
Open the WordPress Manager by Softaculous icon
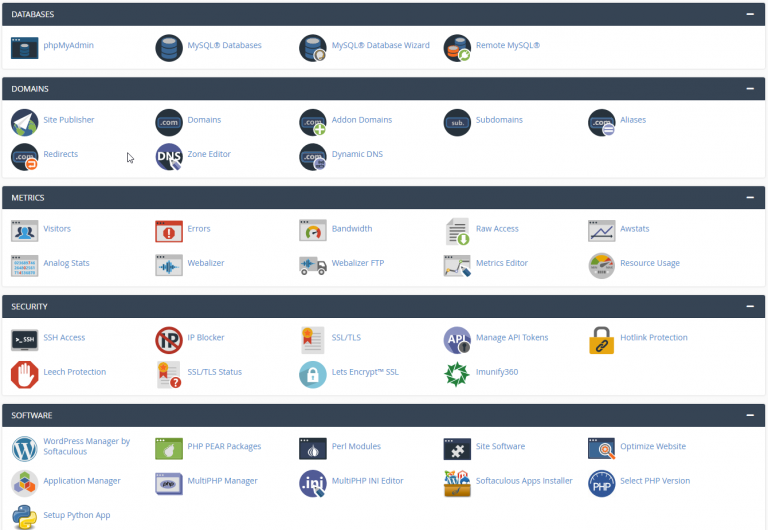[x=24, y=447]
